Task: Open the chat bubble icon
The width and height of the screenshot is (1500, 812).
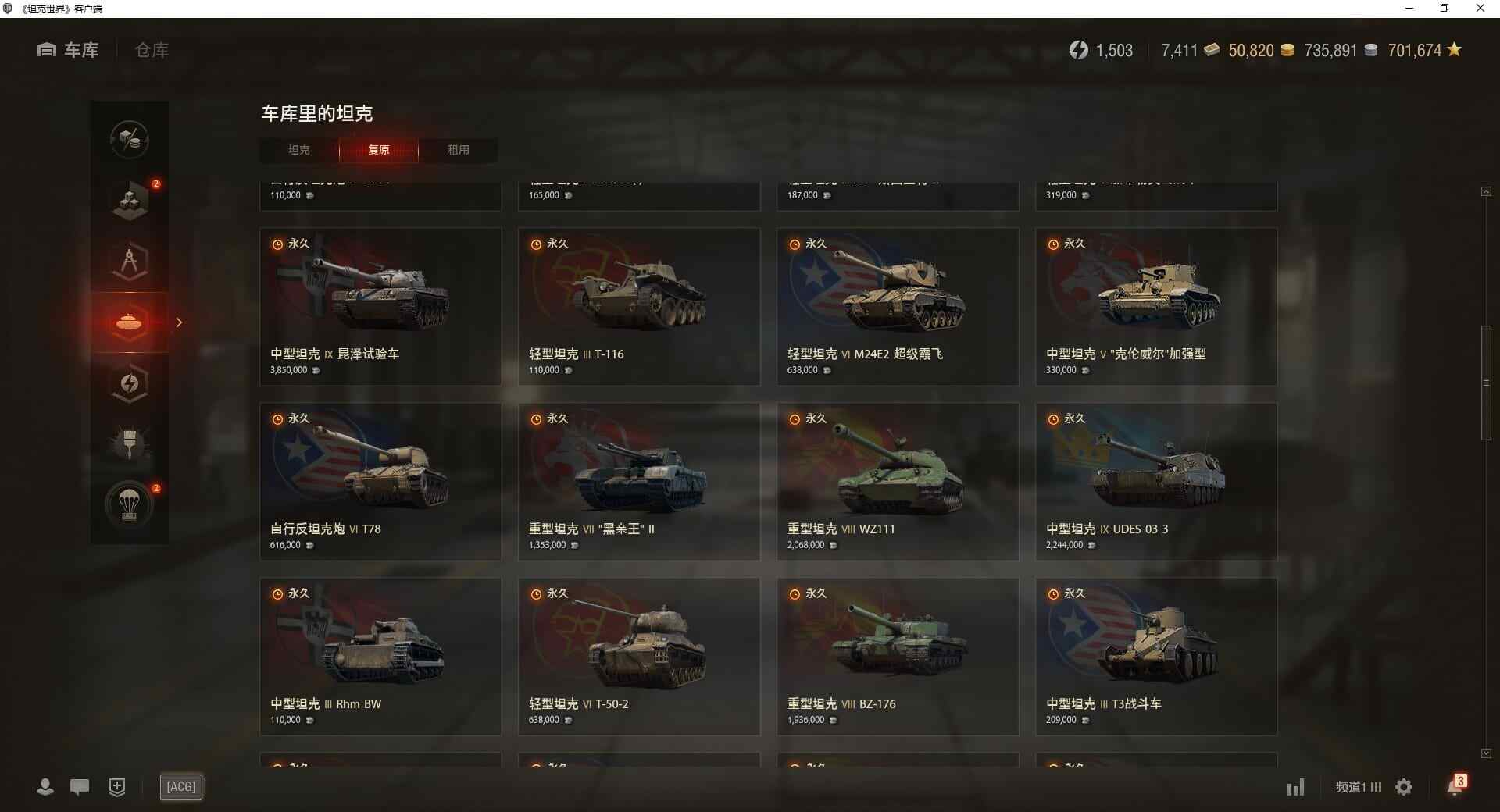Action: pos(80,787)
